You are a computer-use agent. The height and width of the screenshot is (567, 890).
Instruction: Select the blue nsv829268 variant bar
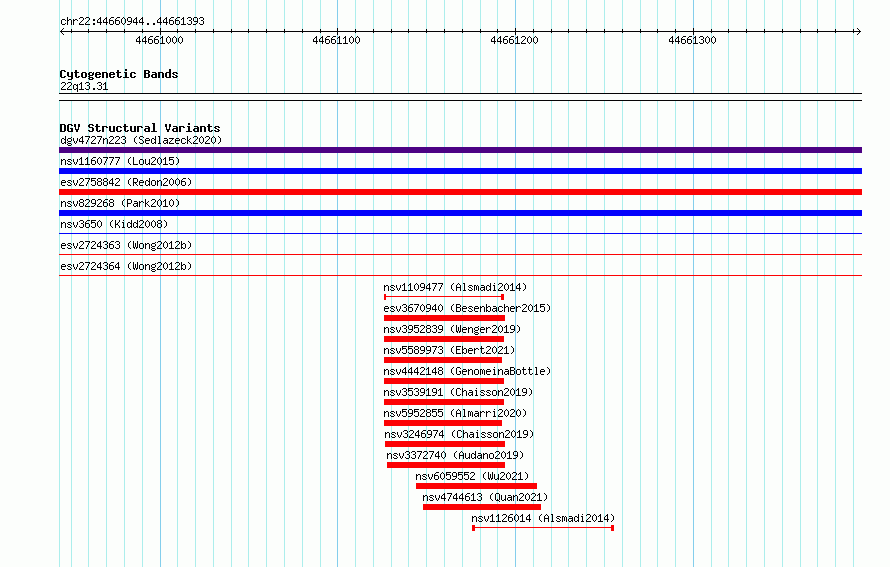pos(460,213)
